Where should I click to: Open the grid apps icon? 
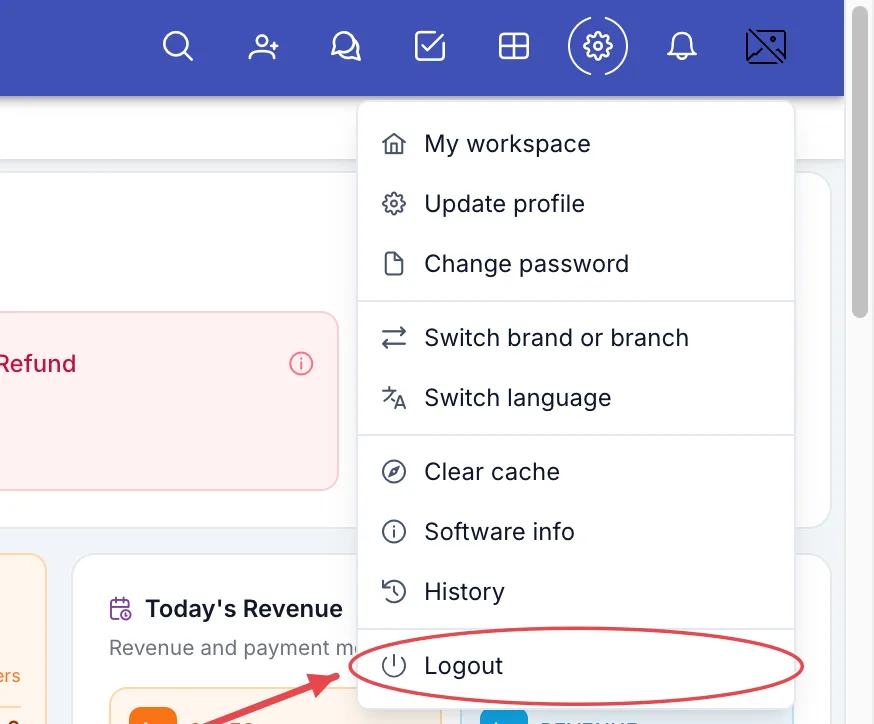(513, 46)
